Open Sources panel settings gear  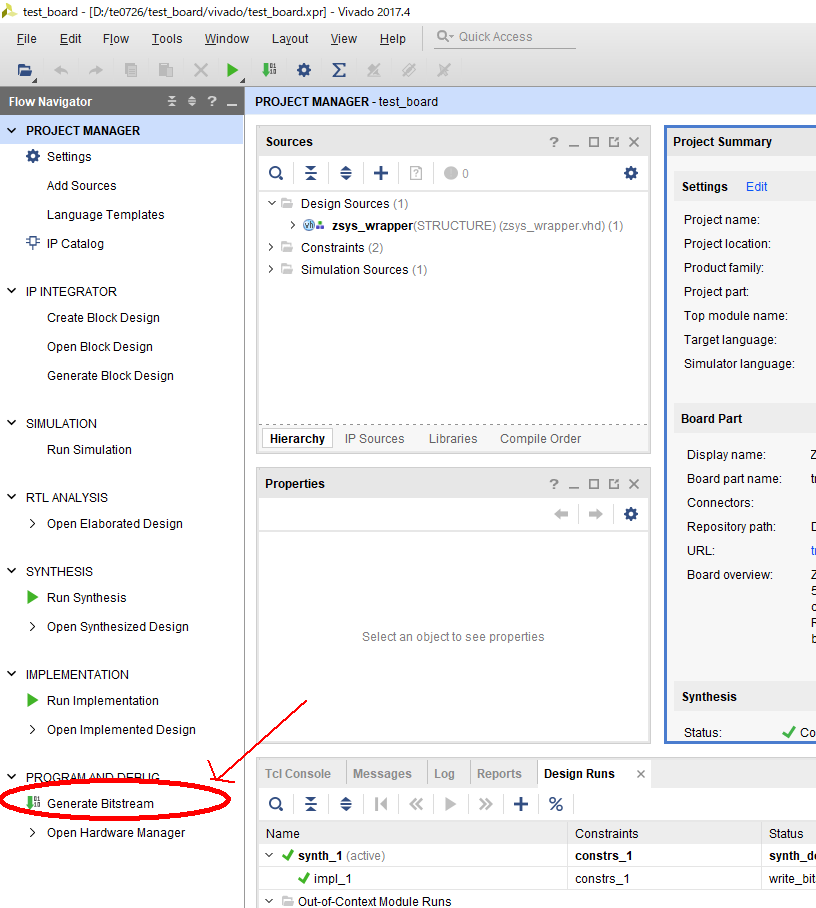pyautogui.click(x=631, y=173)
